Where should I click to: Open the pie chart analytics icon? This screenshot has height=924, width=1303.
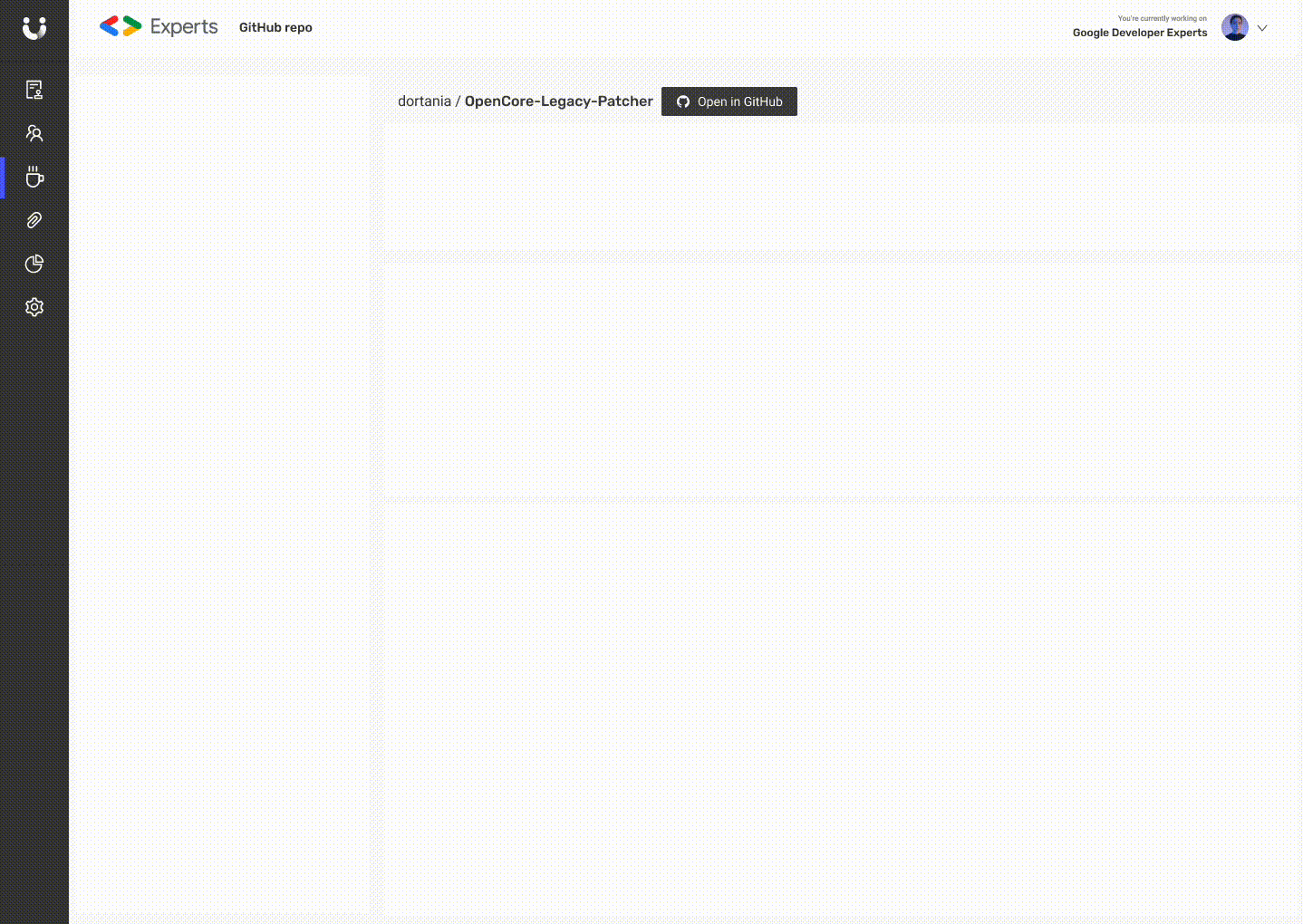pyautogui.click(x=34, y=264)
